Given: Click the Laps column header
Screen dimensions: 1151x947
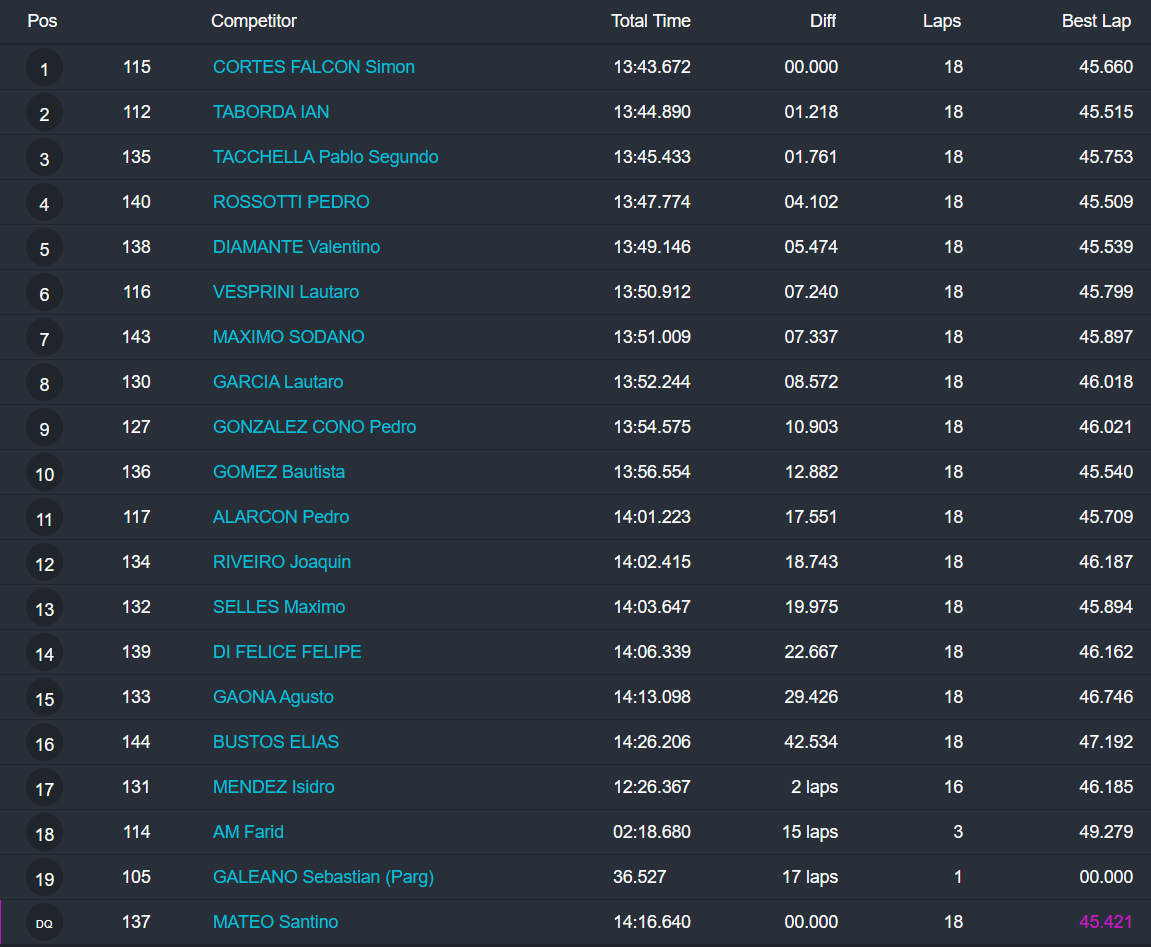Looking at the screenshot, I should [x=941, y=21].
